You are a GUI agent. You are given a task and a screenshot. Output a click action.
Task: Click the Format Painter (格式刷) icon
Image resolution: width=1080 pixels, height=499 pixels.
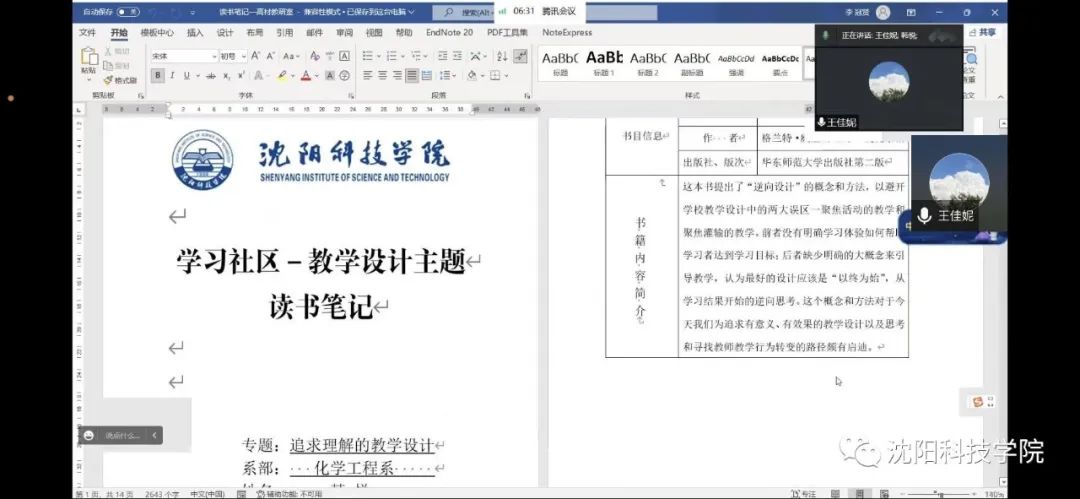[120, 80]
